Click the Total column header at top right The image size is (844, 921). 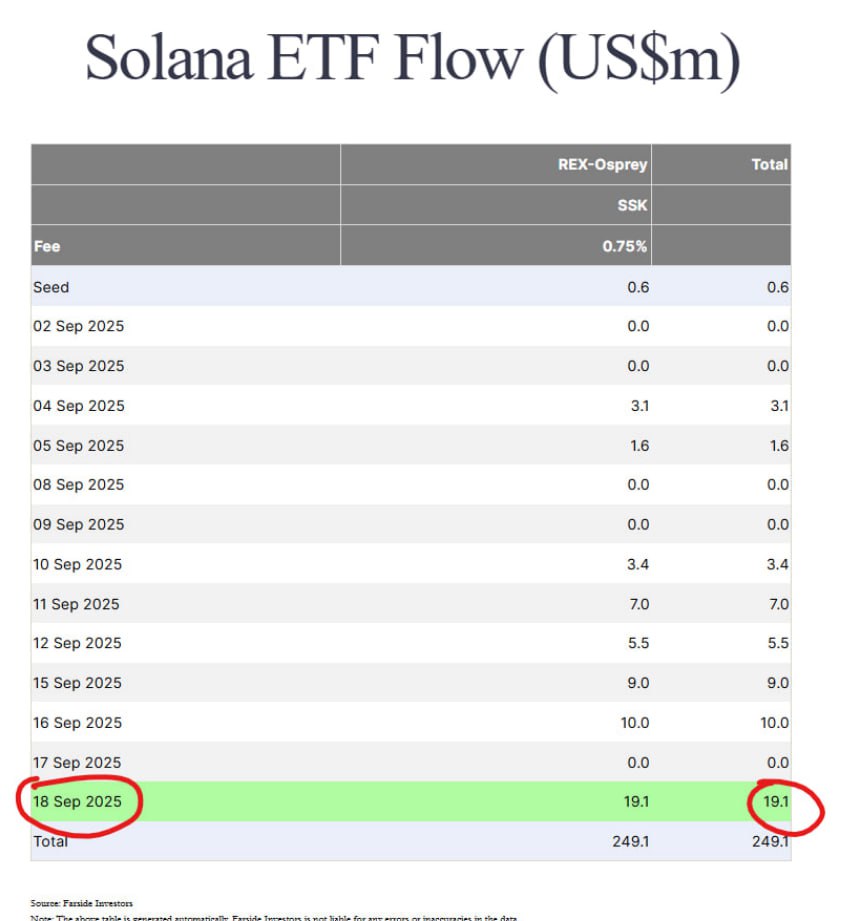(769, 164)
